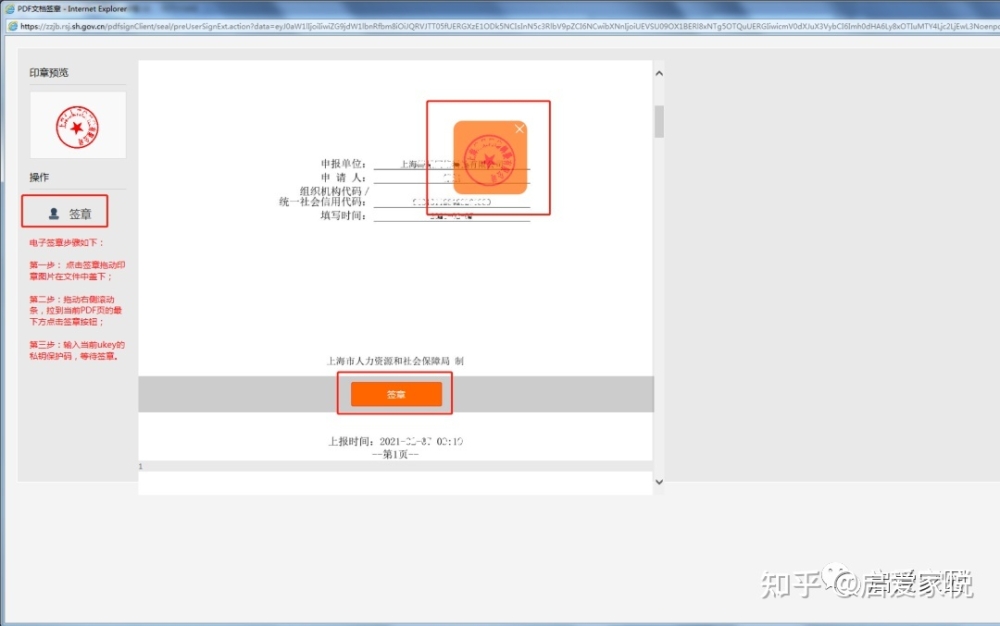Click the seal preview thumbnail in the sidebar
Viewport: 1000px width, 626px height.
pos(77,125)
